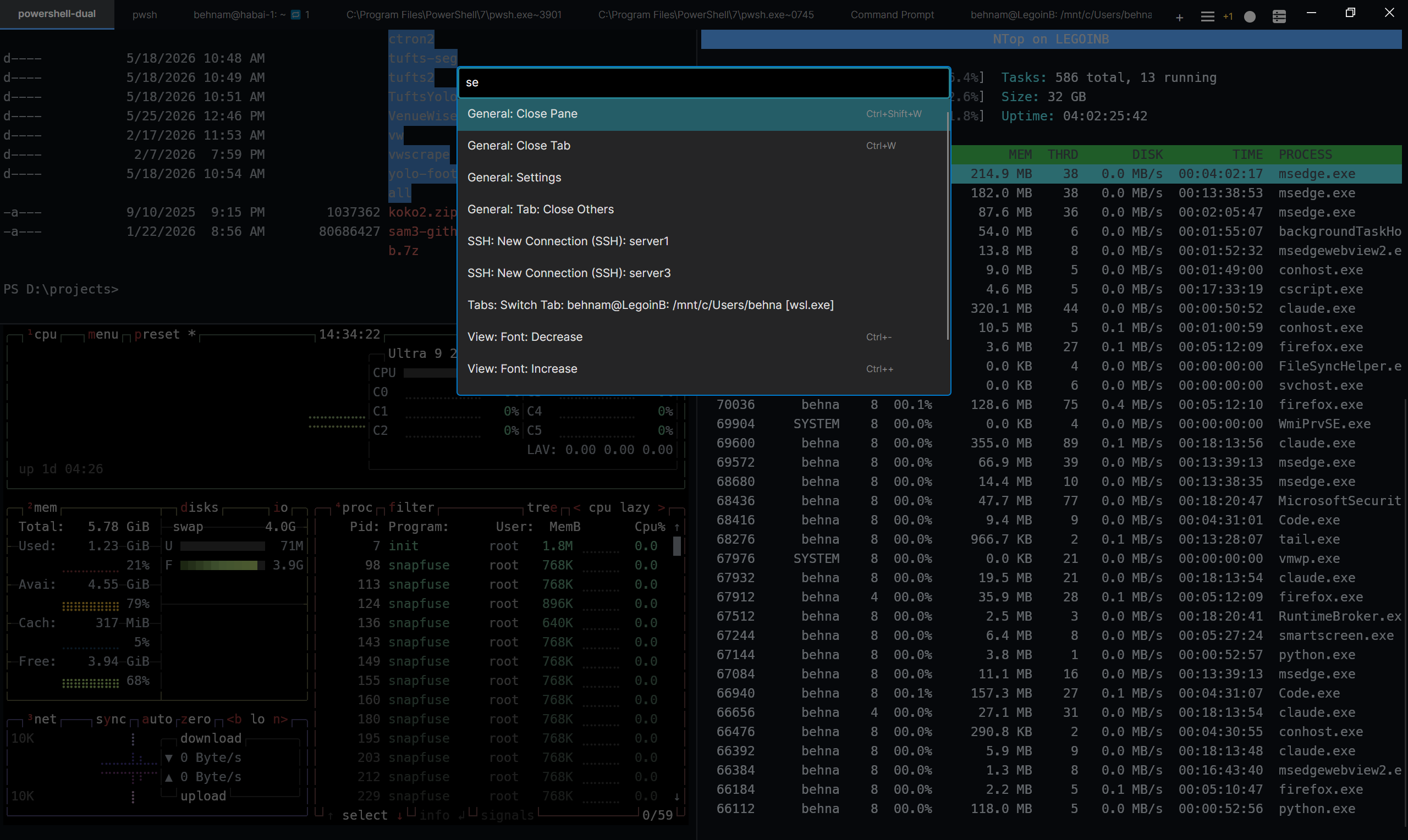The height and width of the screenshot is (840, 1408).
Task: Open the btop process filter
Action: [411, 508]
